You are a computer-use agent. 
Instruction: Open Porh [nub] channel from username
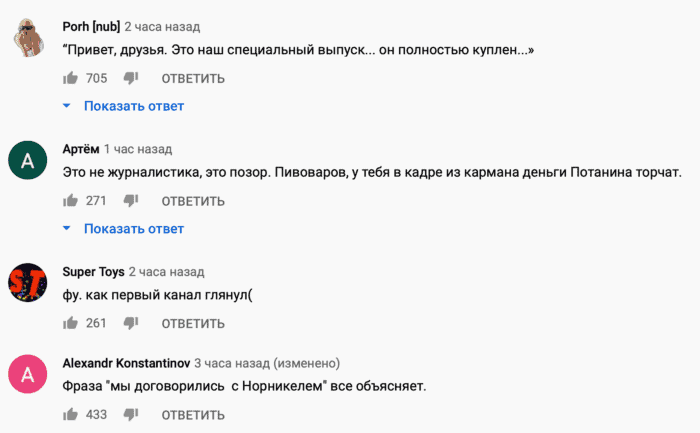point(91,27)
